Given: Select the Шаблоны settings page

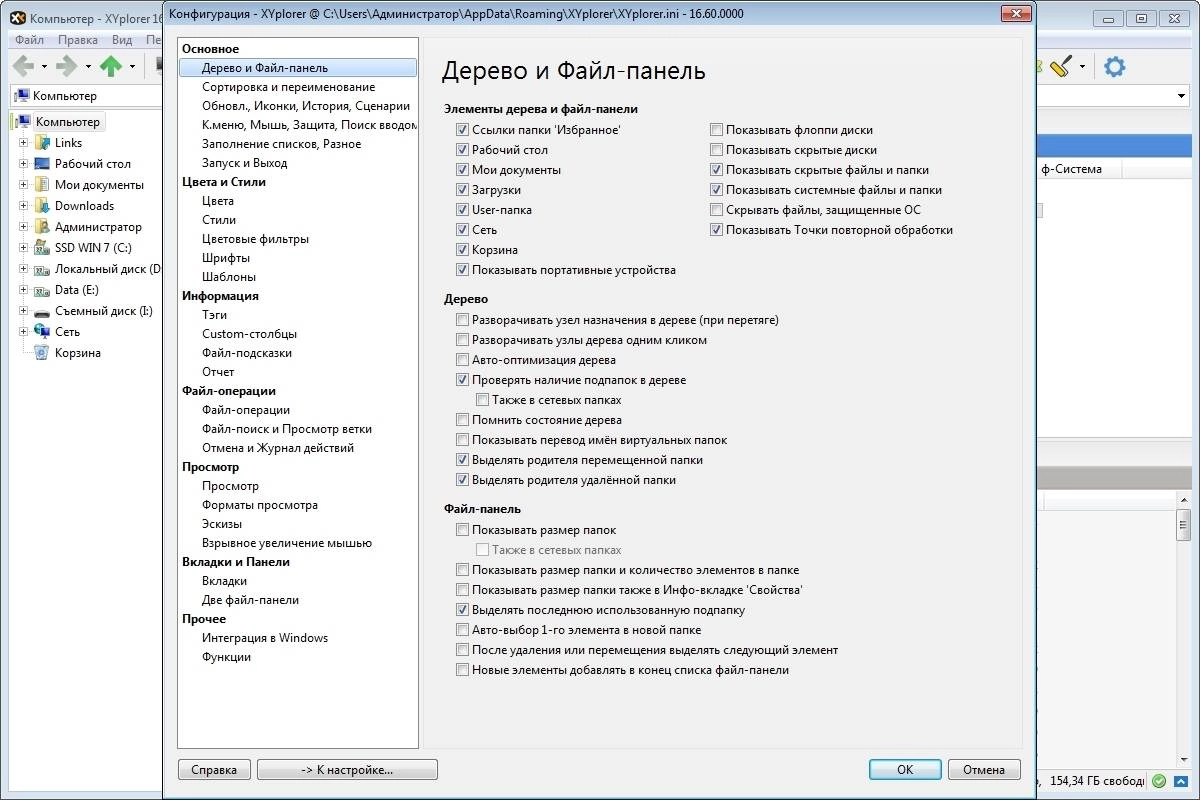Looking at the screenshot, I should pos(229,277).
